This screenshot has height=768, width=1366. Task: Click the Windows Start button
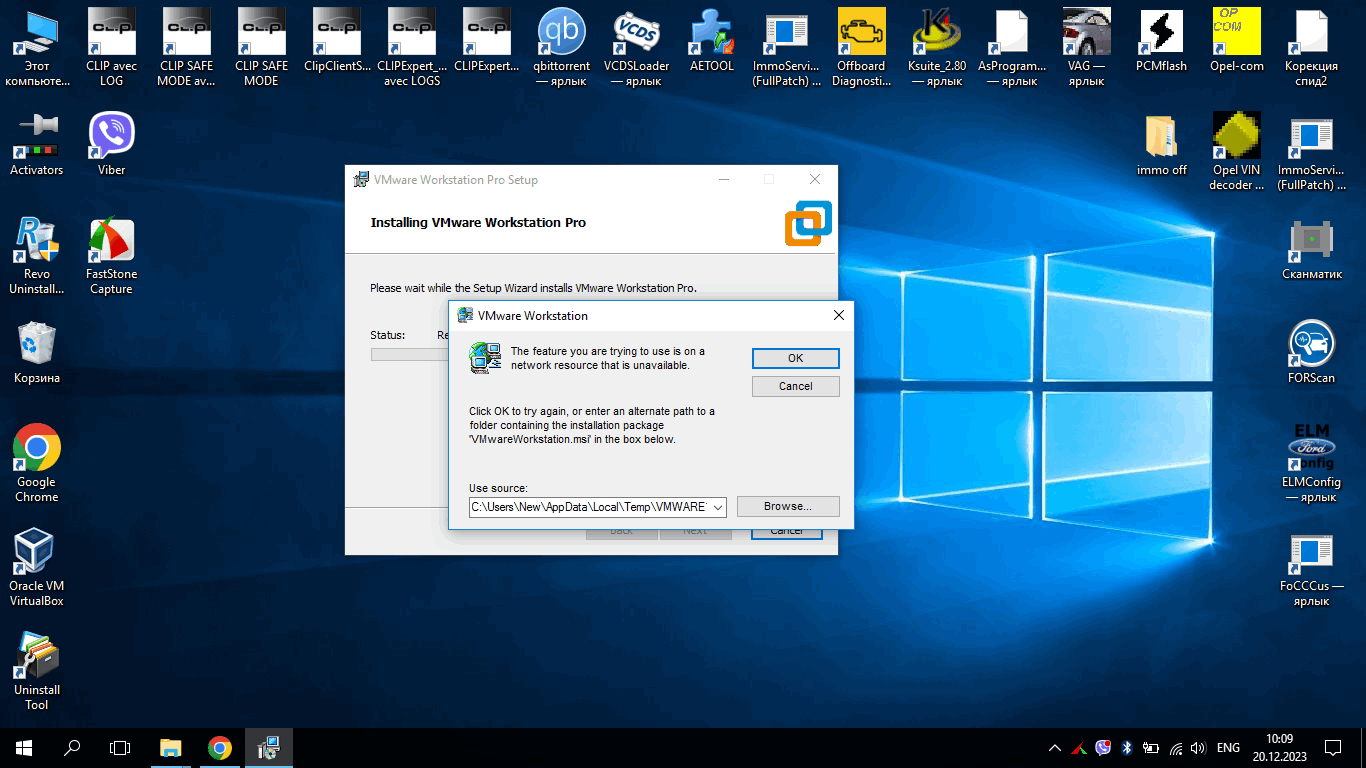point(22,747)
